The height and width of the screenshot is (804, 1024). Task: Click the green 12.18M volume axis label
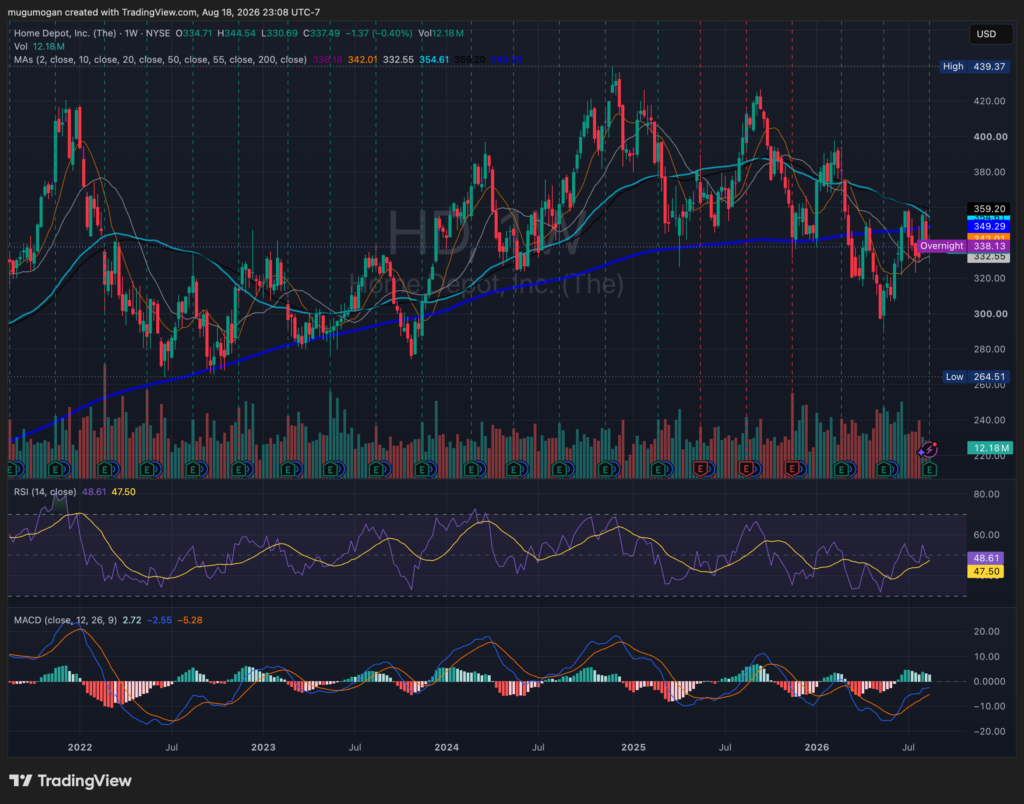[x=989, y=448]
